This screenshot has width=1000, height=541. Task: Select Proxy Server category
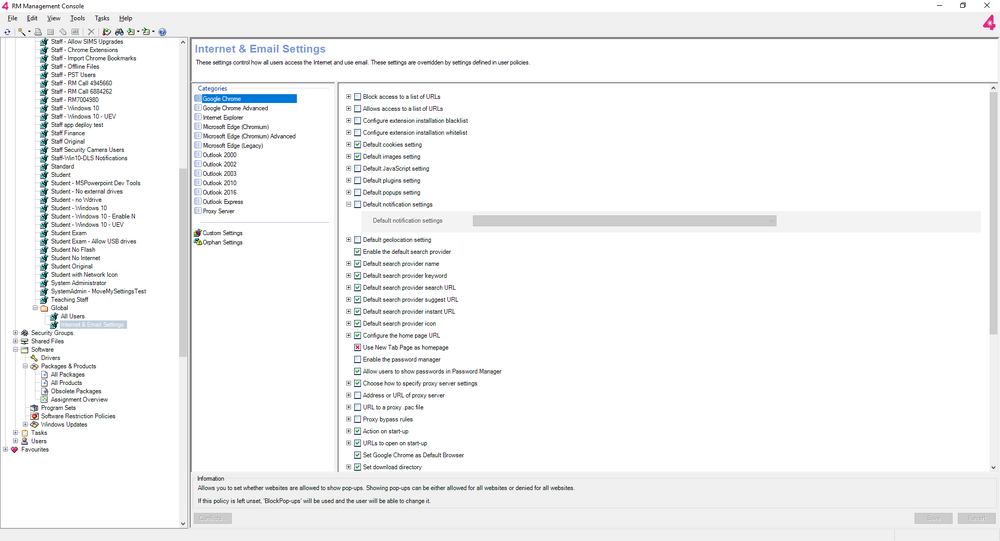[218, 211]
